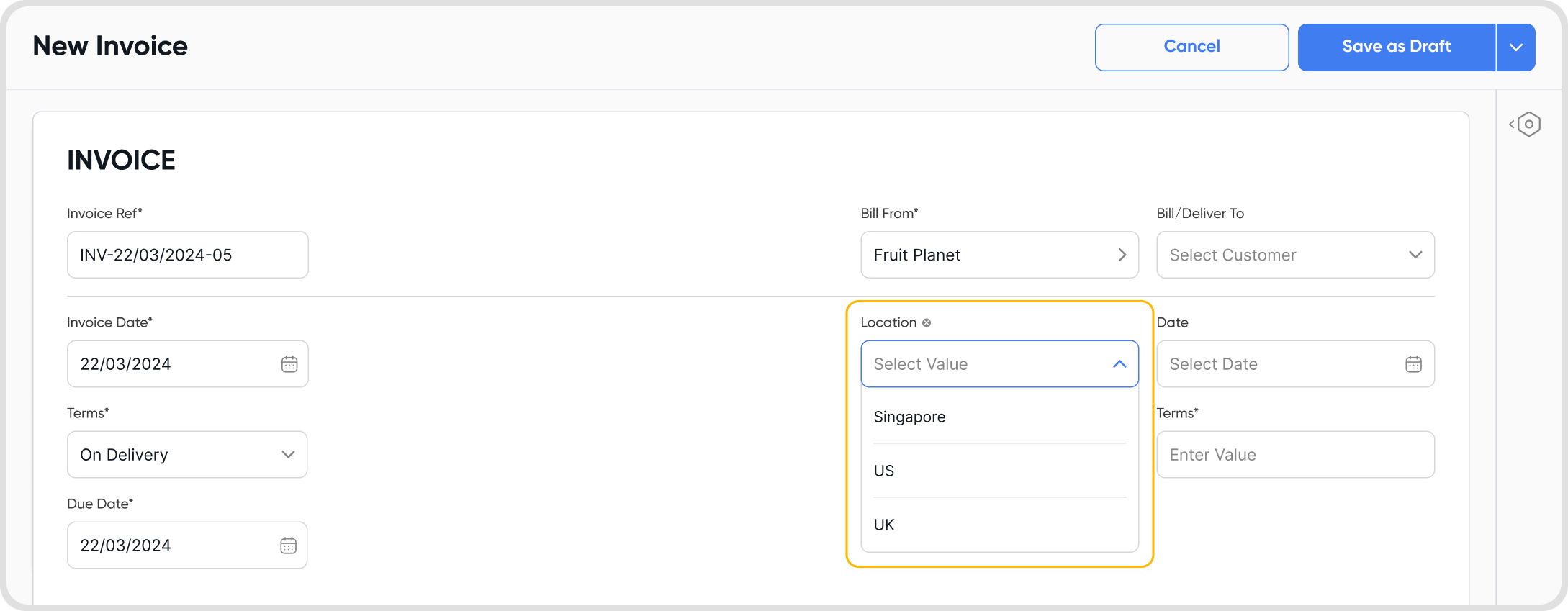
Task: Click arrow icon in Bill From field
Action: click(1122, 255)
